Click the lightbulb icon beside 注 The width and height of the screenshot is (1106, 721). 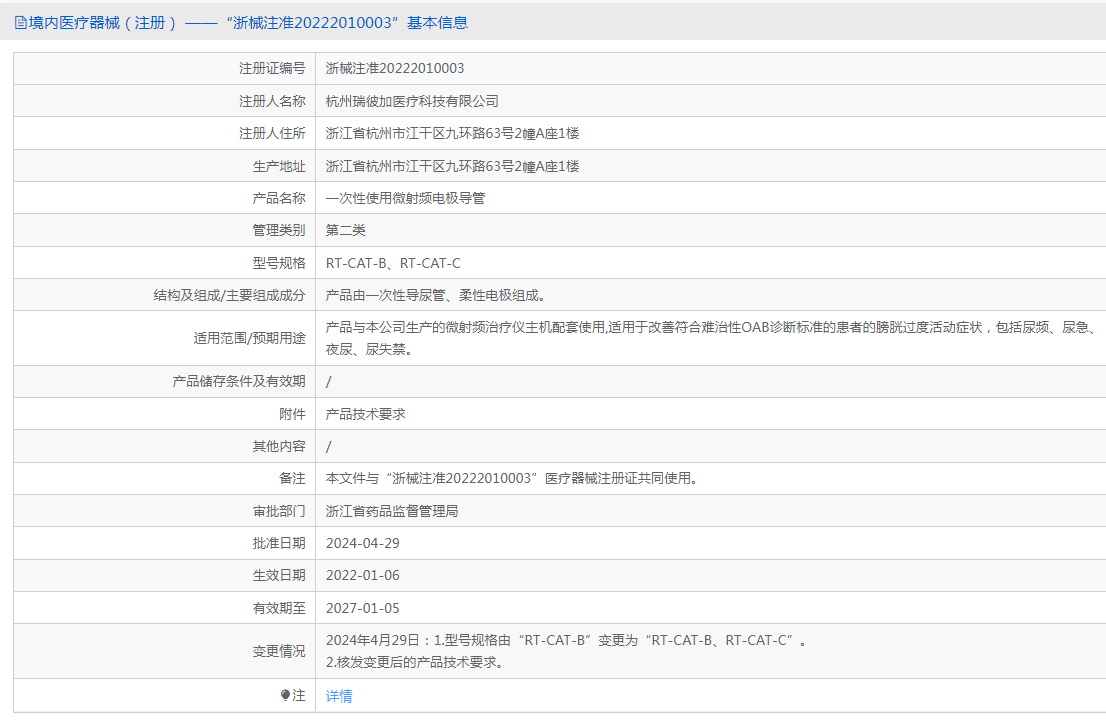285,696
